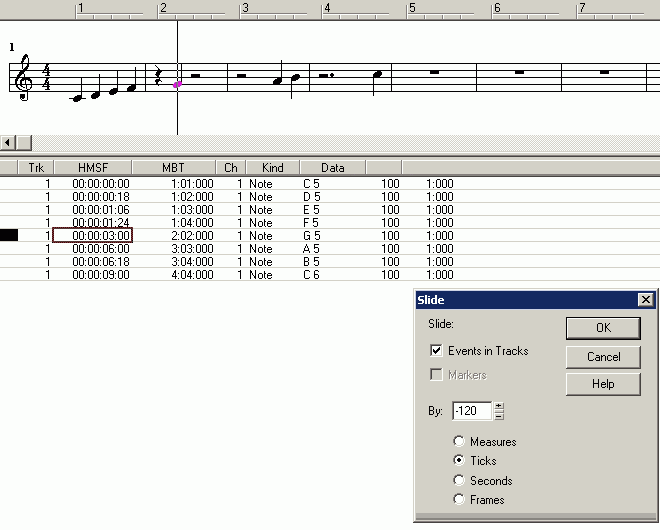Click the By input field showing -120
The width and height of the screenshot is (660, 530).
click(x=471, y=411)
